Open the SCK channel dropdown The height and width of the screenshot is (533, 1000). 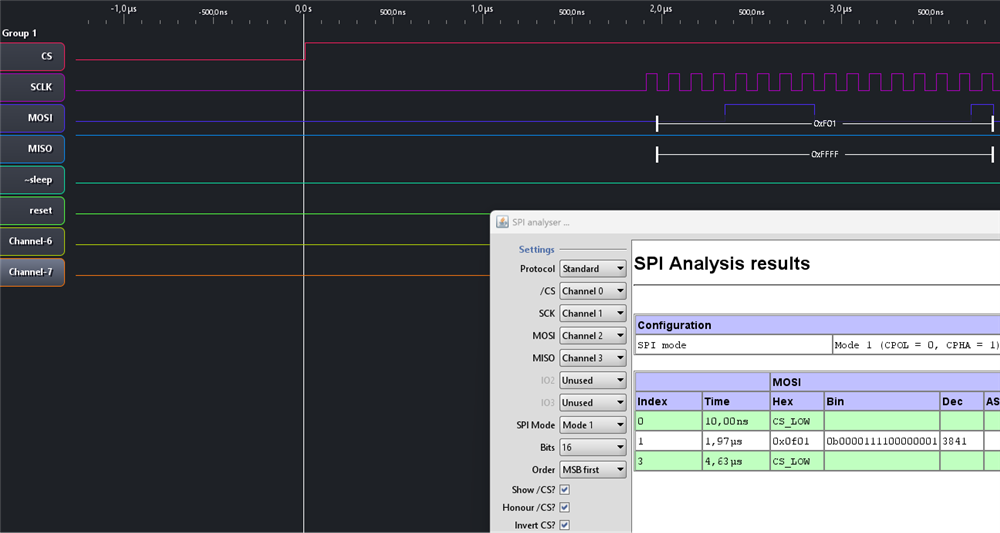(x=592, y=314)
